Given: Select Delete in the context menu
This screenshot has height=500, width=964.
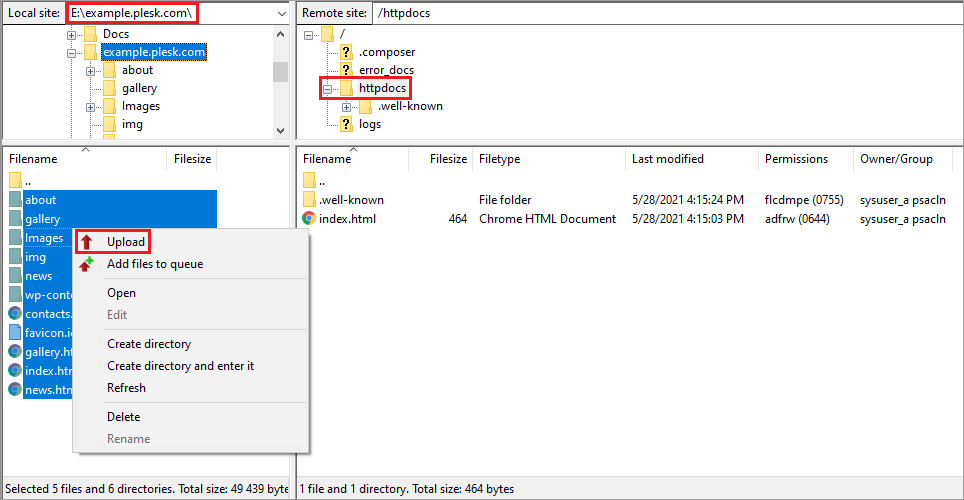Looking at the screenshot, I should 124,417.
